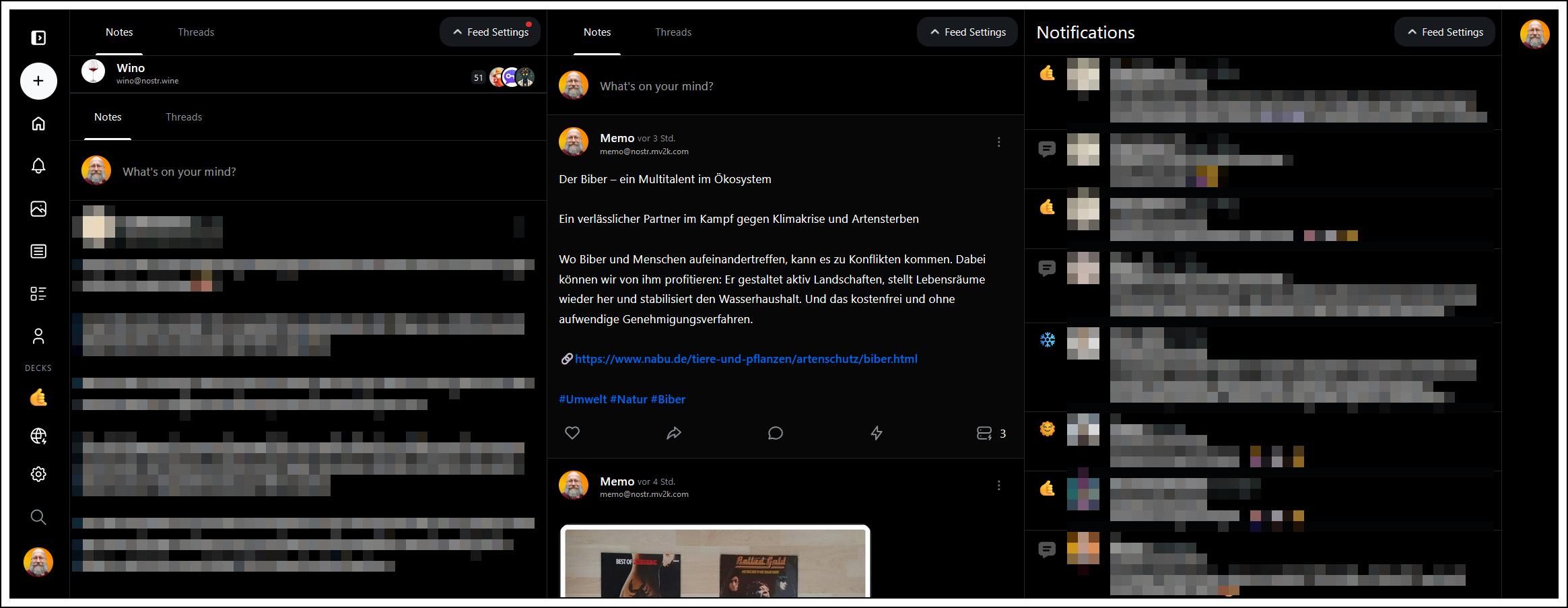
Task: Collapse Feed Settings in the Wino column
Action: pyautogui.click(x=489, y=32)
